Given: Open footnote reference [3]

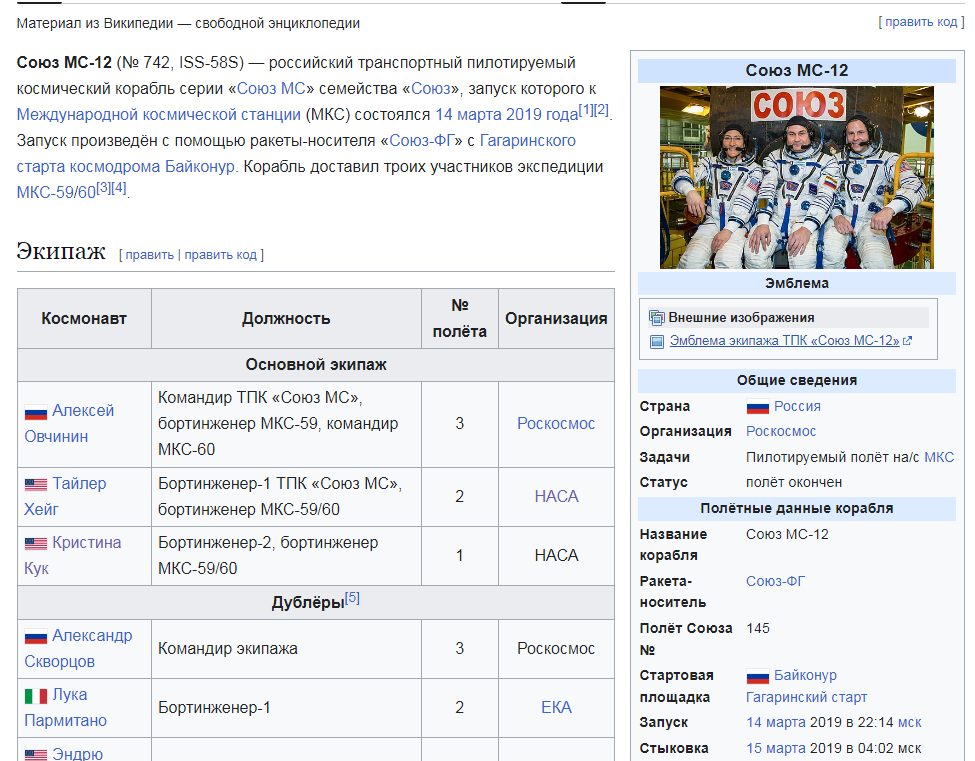Looking at the screenshot, I should point(103,187).
